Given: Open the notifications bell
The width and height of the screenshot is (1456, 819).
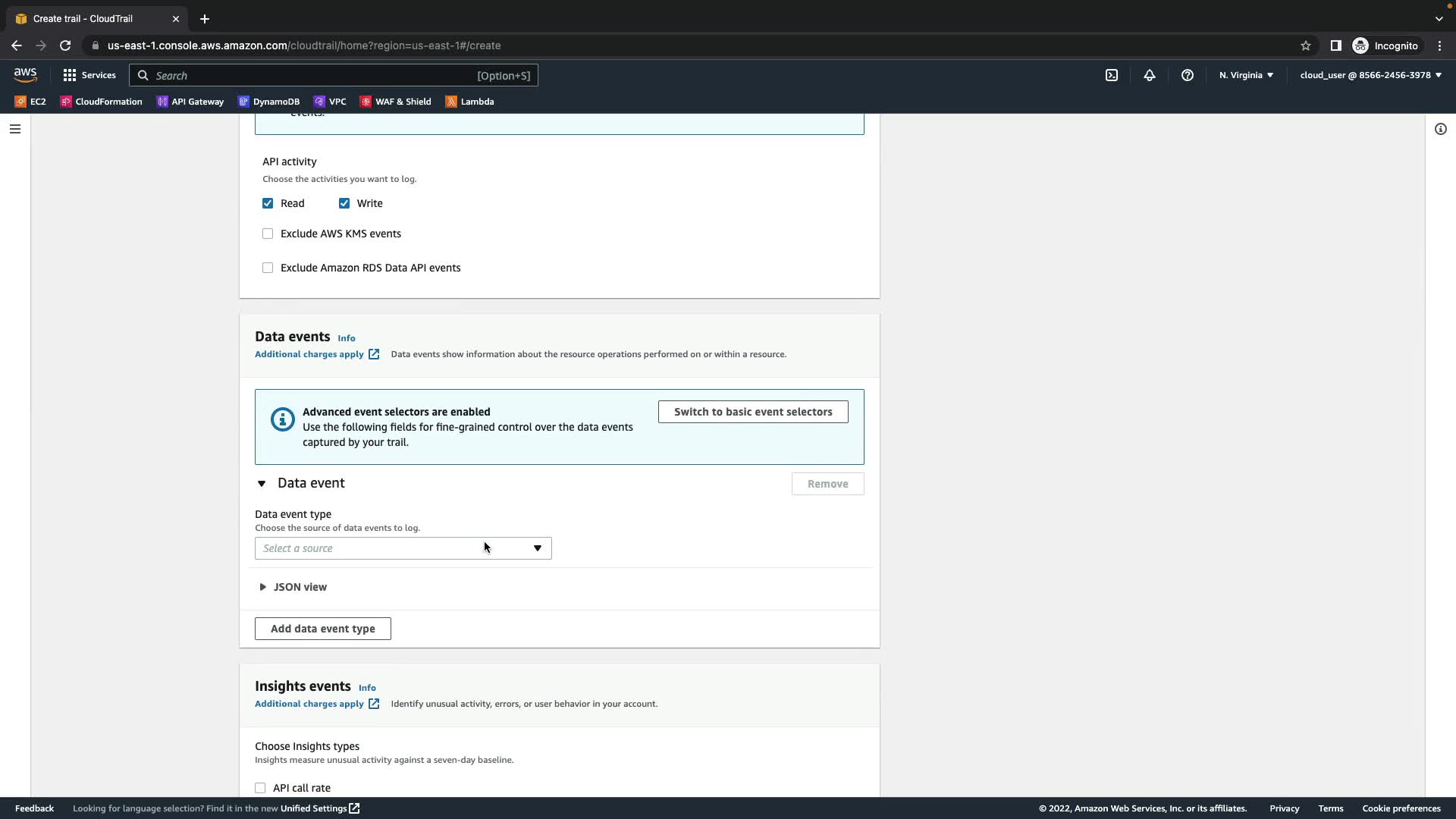Looking at the screenshot, I should [1150, 75].
